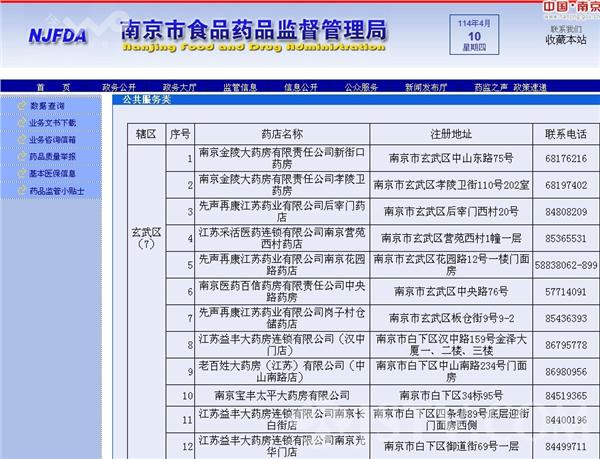The image size is (600, 459).
Task: Click the icon beside 业务文书下载
Action: (x=20, y=123)
